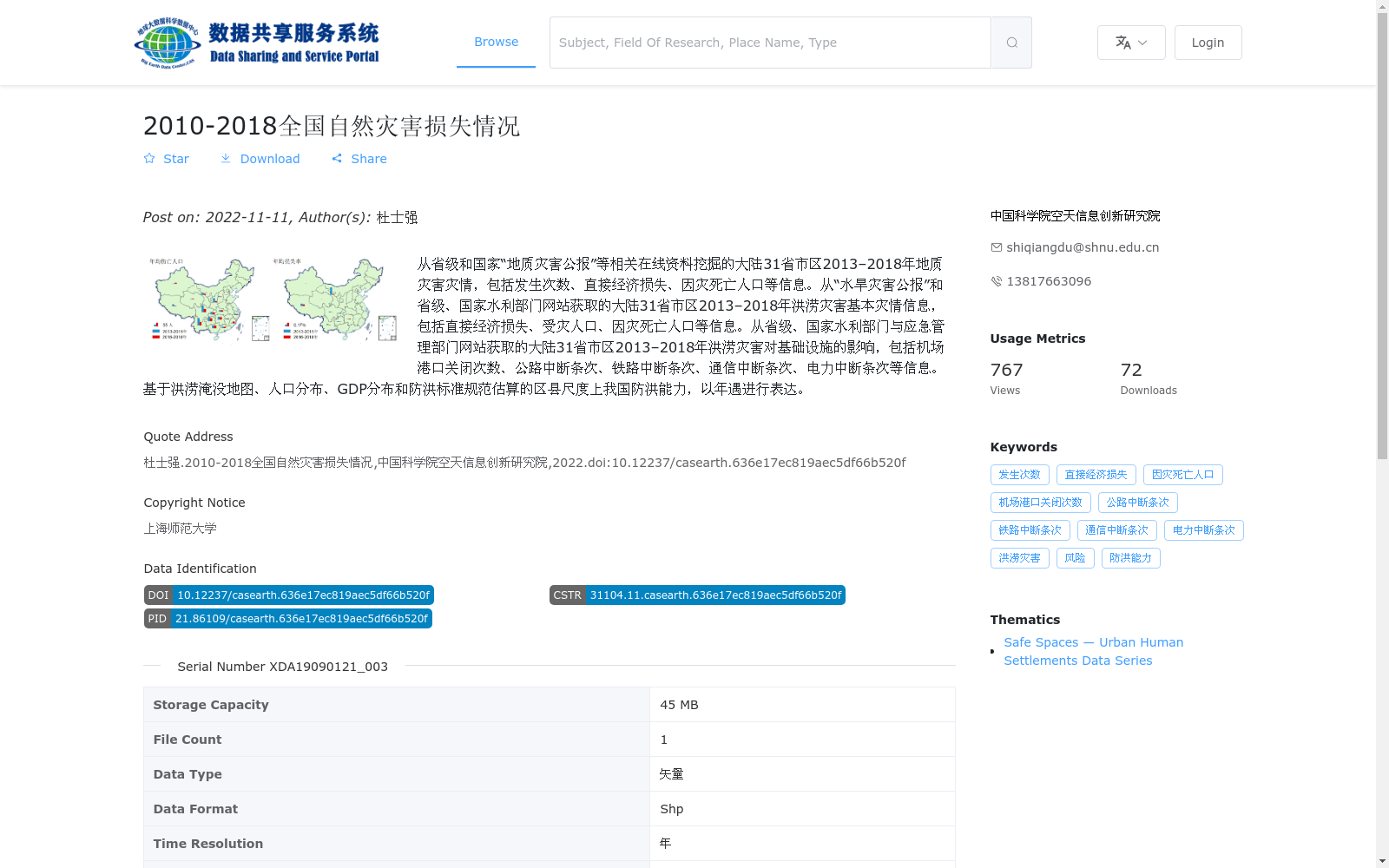
Task: Click the DOI identifier badge
Action: (x=289, y=595)
